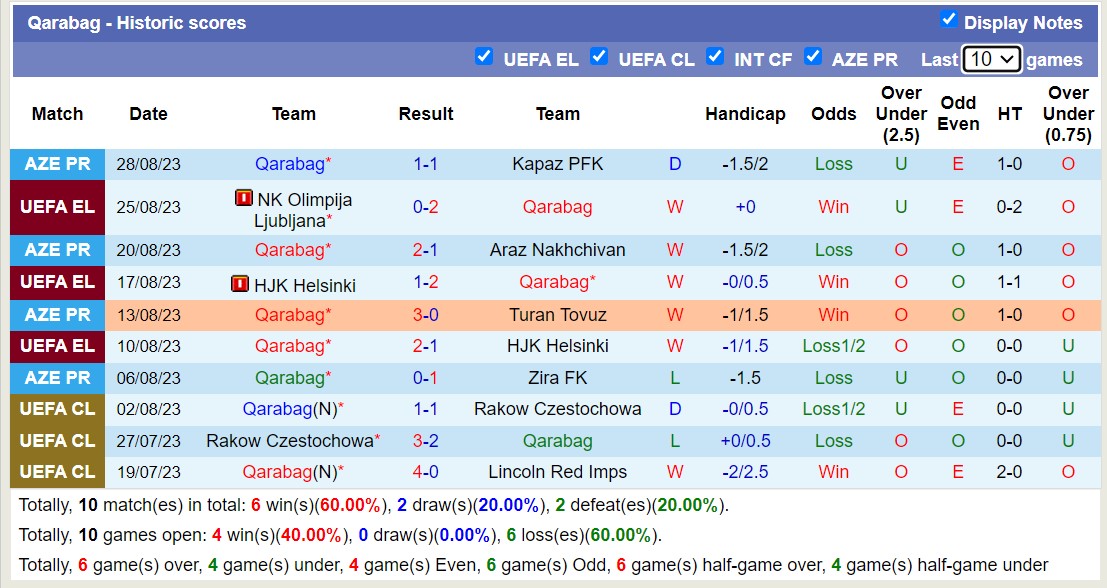
Task: Open the Lincoln Red Imps team link
Action: pyautogui.click(x=558, y=471)
